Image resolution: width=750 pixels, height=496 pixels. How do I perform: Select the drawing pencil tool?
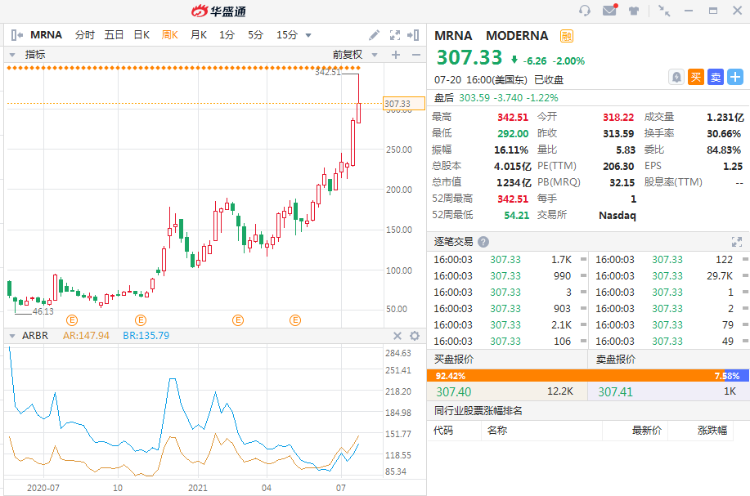(374, 35)
